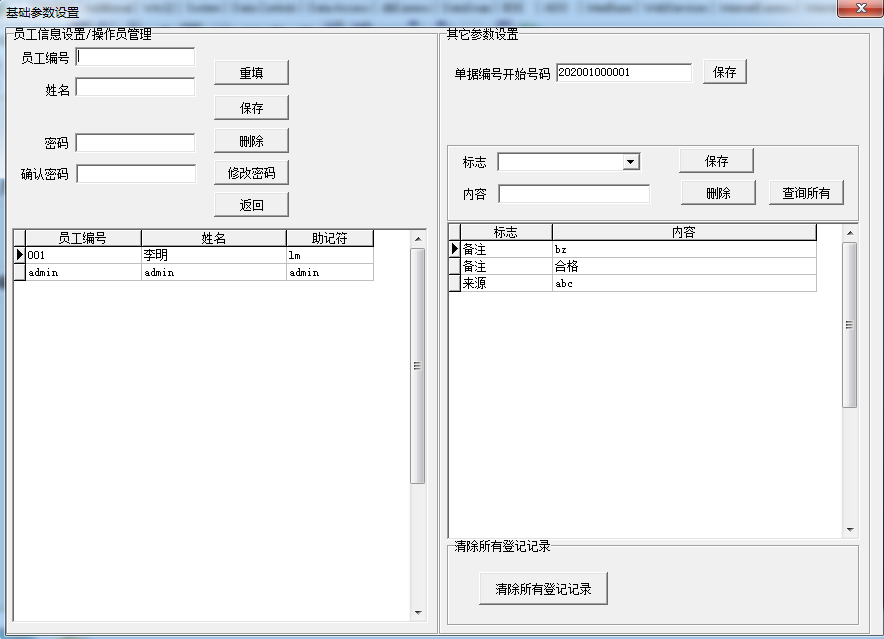884x639 pixels.
Task: Click the 内容 column header
Action: [x=684, y=232]
